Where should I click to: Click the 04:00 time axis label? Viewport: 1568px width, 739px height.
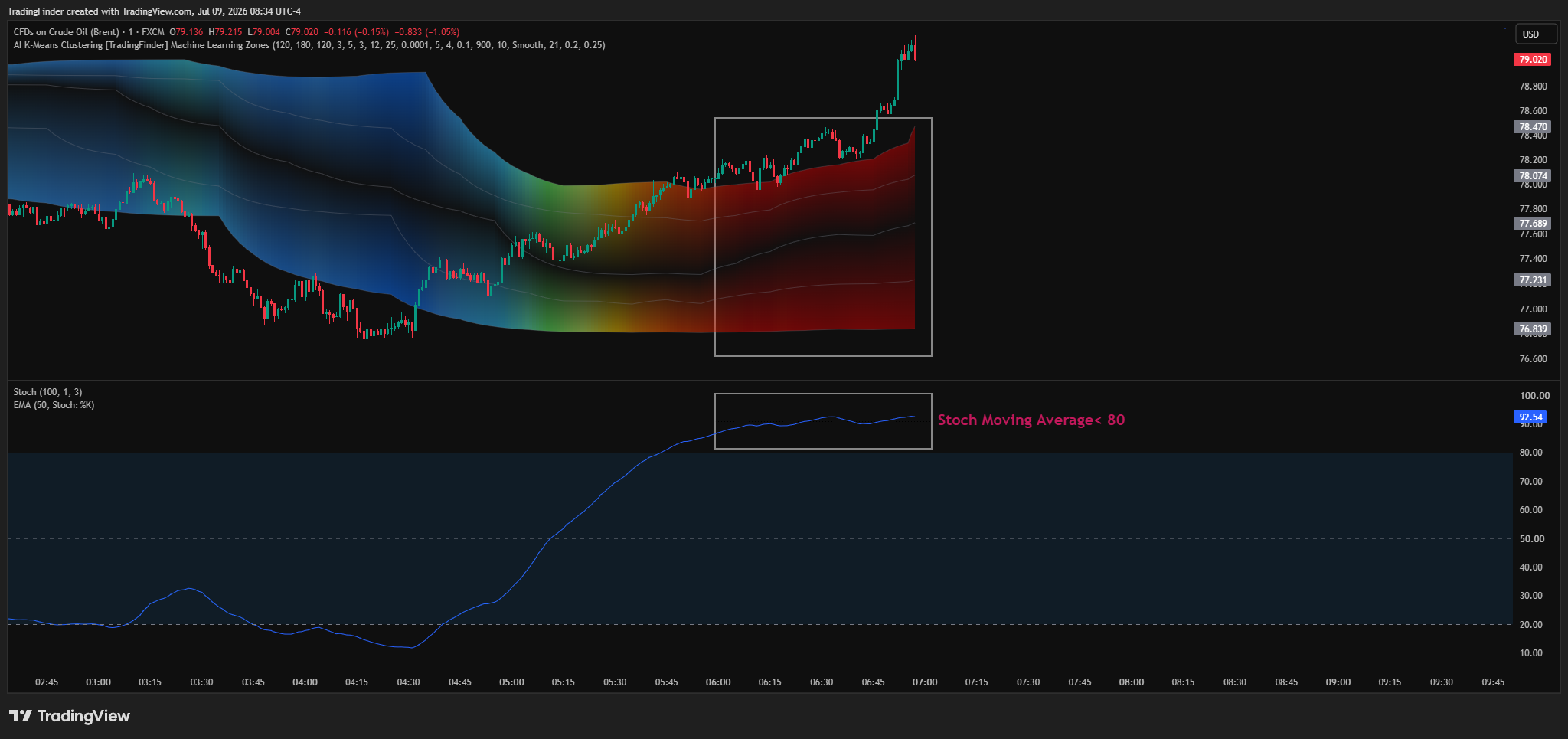click(x=305, y=682)
